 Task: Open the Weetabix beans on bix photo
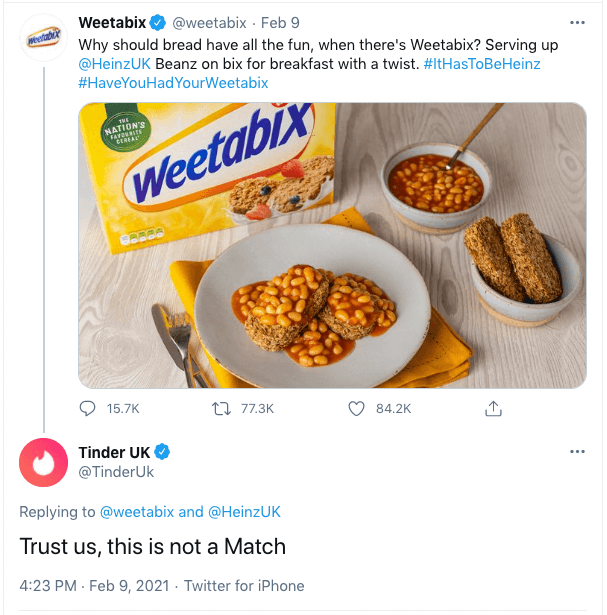click(332, 245)
